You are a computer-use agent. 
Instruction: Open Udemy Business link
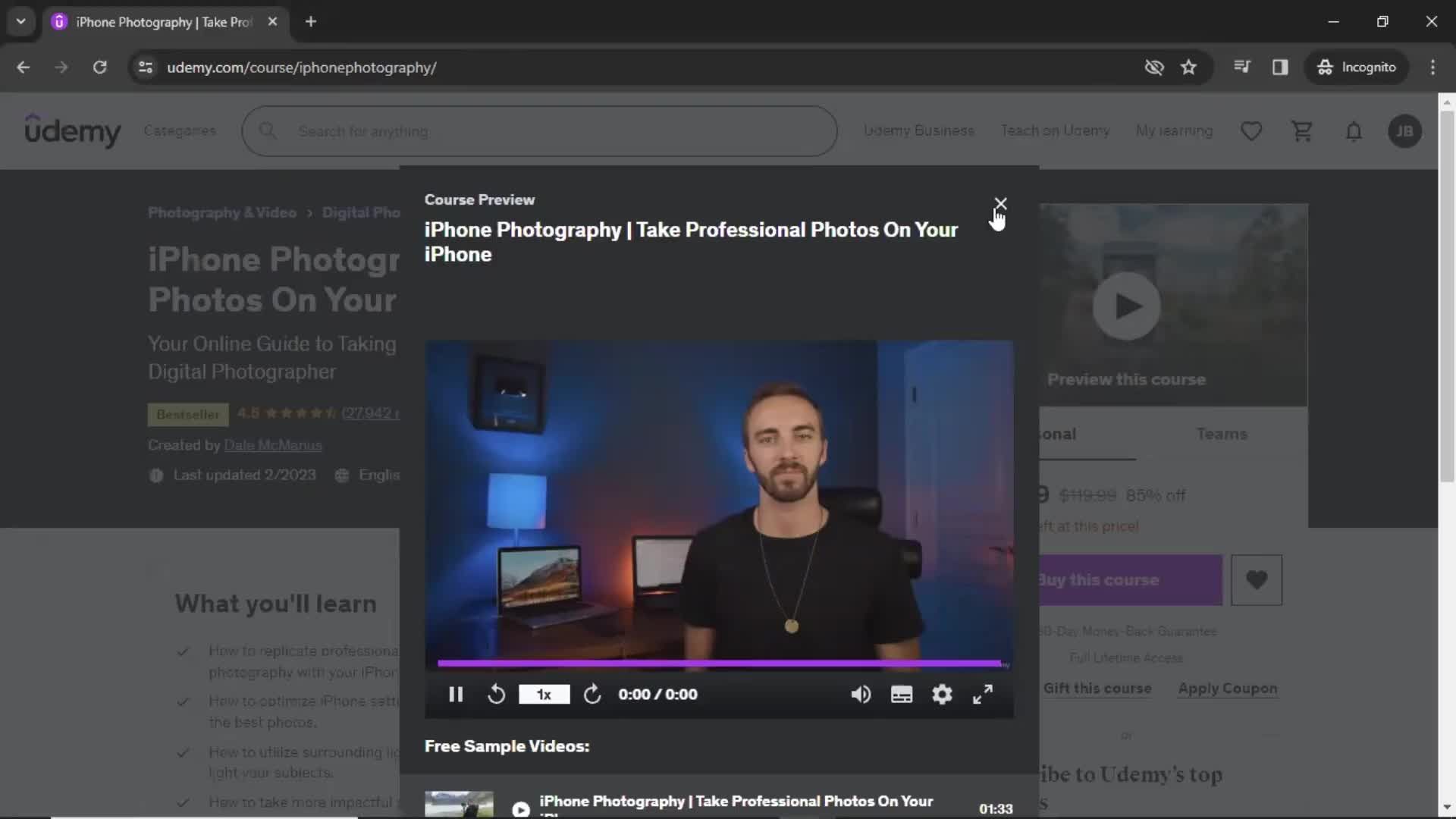click(x=918, y=130)
